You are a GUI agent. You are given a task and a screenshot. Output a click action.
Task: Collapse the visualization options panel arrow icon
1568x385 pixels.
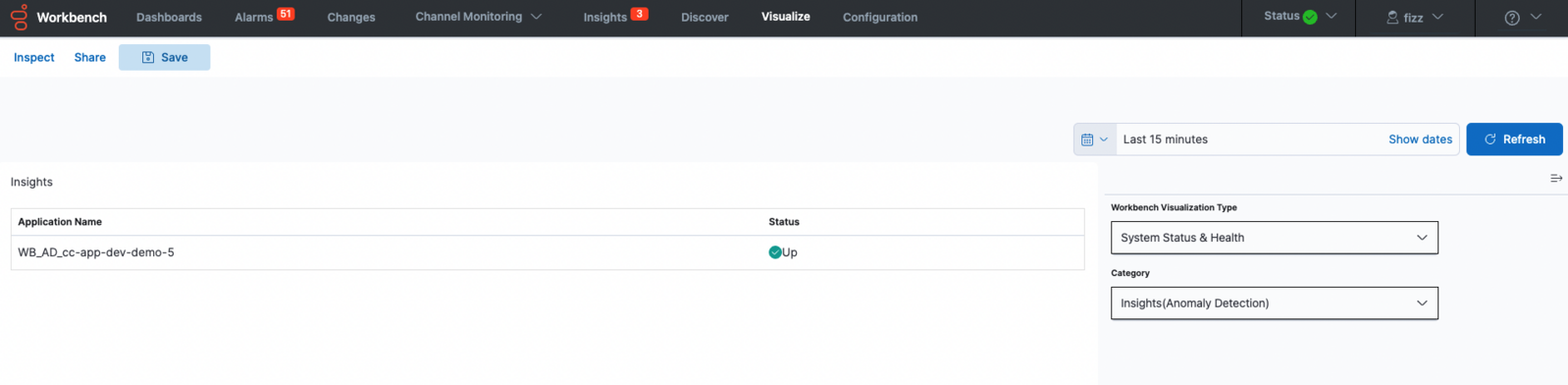click(x=1556, y=178)
